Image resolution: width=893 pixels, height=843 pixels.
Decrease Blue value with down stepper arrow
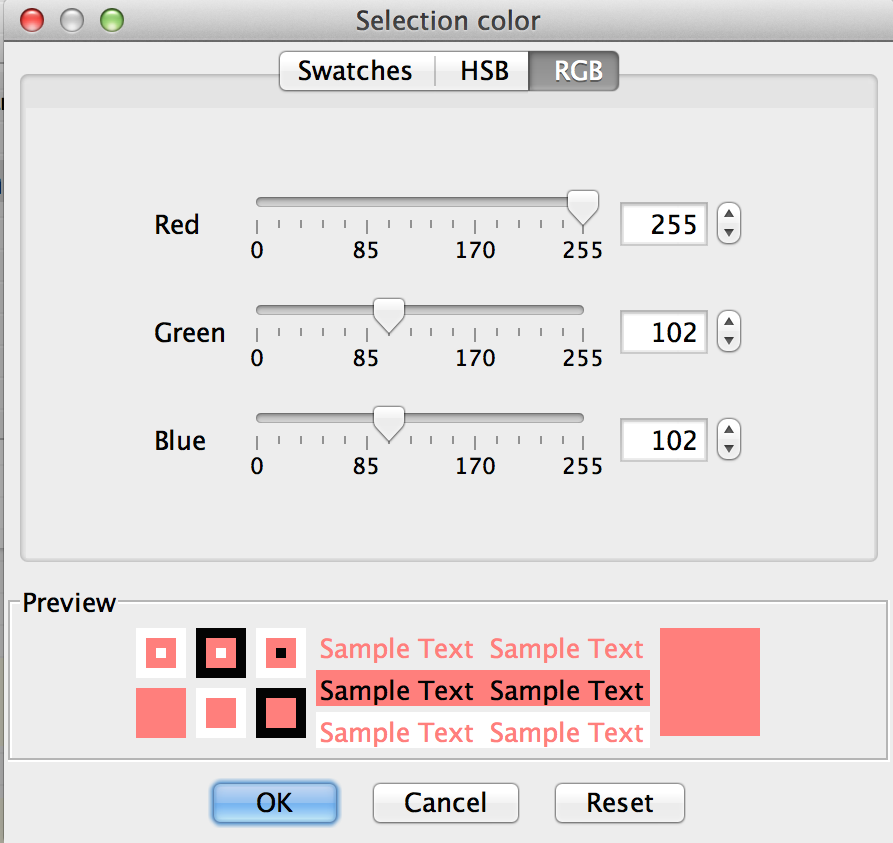click(730, 450)
